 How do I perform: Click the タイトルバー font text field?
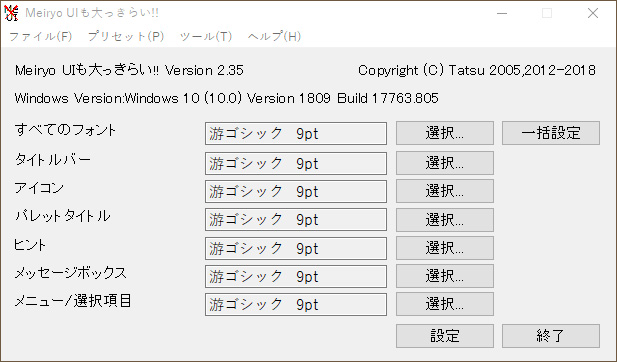coord(296,163)
